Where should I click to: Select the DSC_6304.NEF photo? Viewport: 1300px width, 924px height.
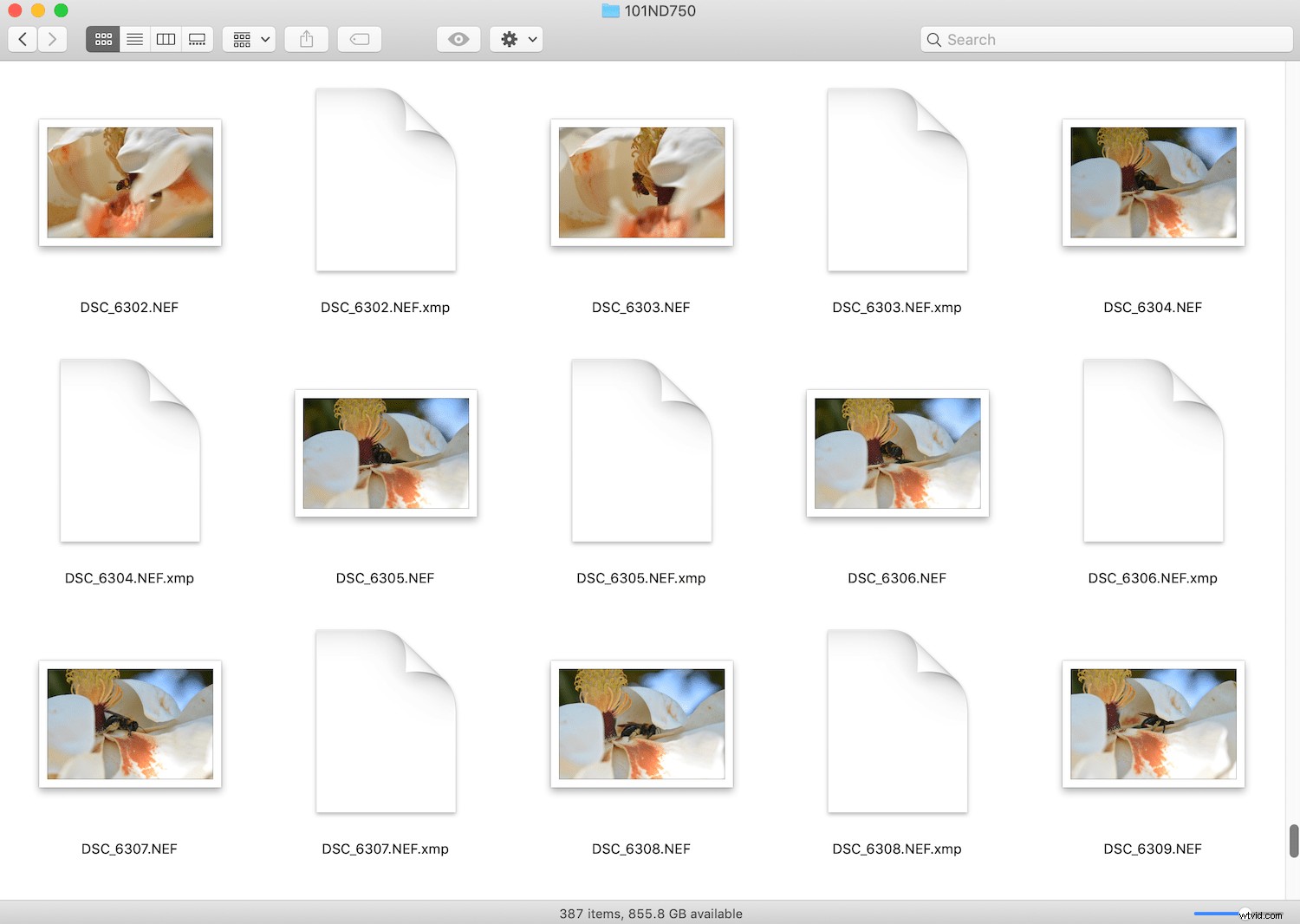pyautogui.click(x=1153, y=183)
